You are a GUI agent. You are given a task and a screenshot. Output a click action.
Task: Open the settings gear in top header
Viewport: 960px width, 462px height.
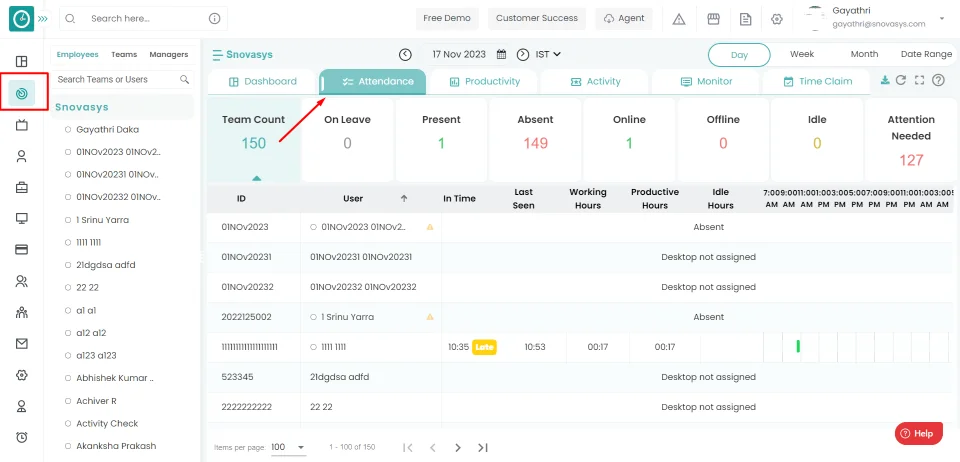(776, 19)
